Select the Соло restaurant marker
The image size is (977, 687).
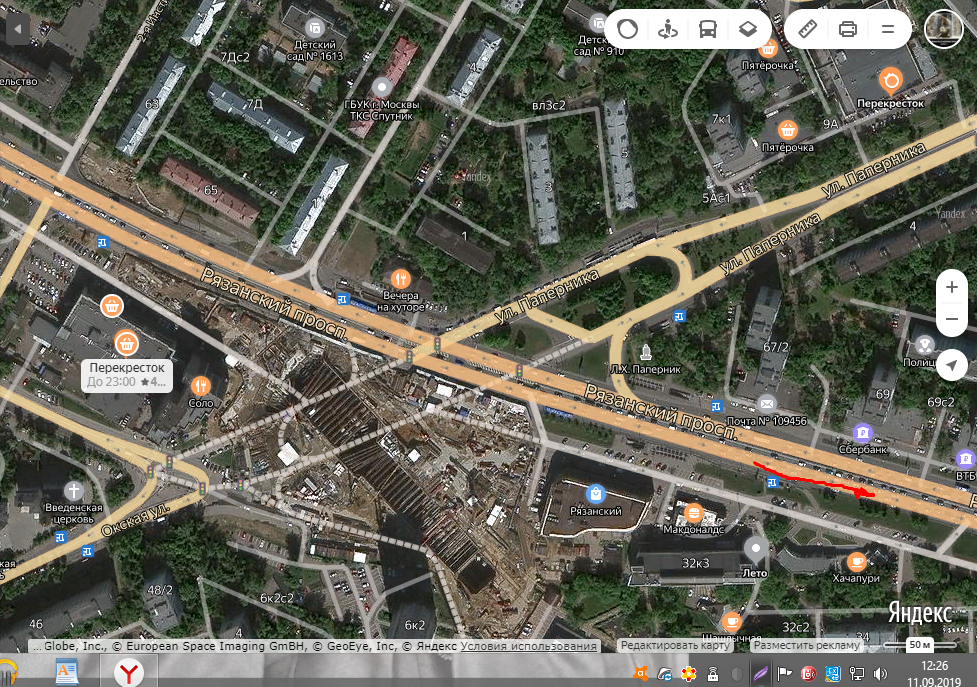200,386
